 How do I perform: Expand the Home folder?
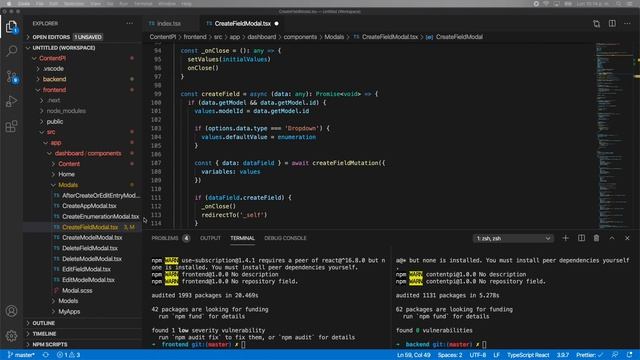[82, 174]
